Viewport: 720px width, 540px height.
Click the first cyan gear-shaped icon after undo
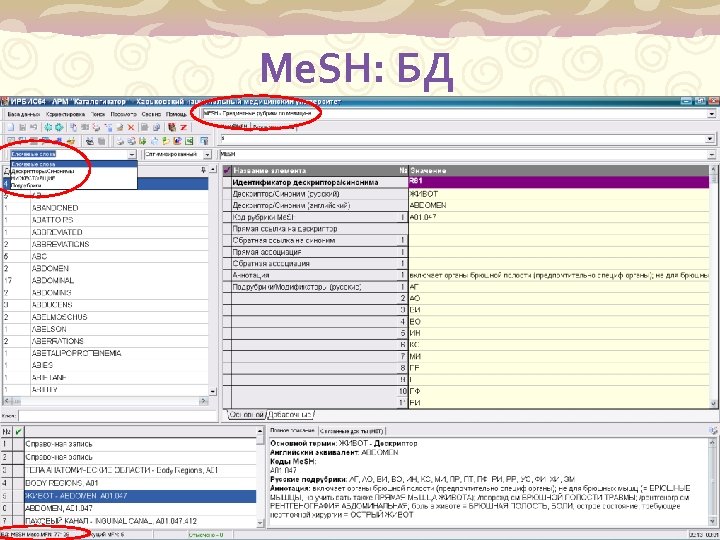pos(48,127)
